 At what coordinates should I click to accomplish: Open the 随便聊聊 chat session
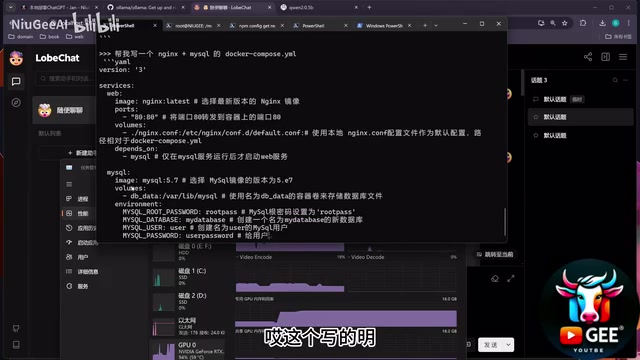click(64, 110)
